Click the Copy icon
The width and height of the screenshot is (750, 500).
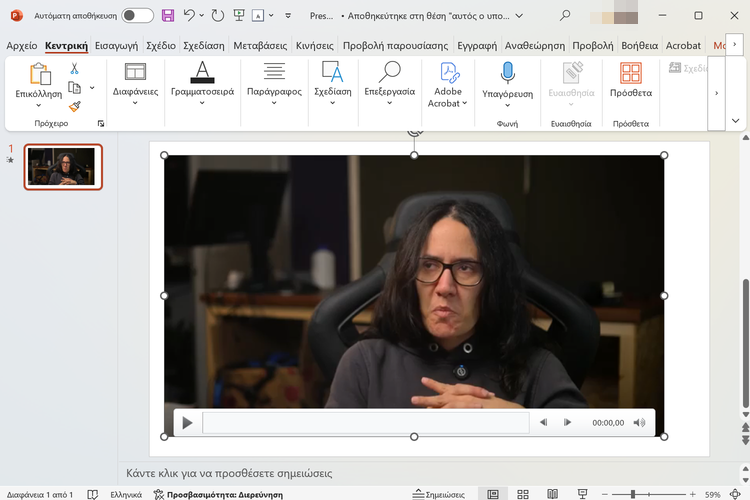pos(74,88)
